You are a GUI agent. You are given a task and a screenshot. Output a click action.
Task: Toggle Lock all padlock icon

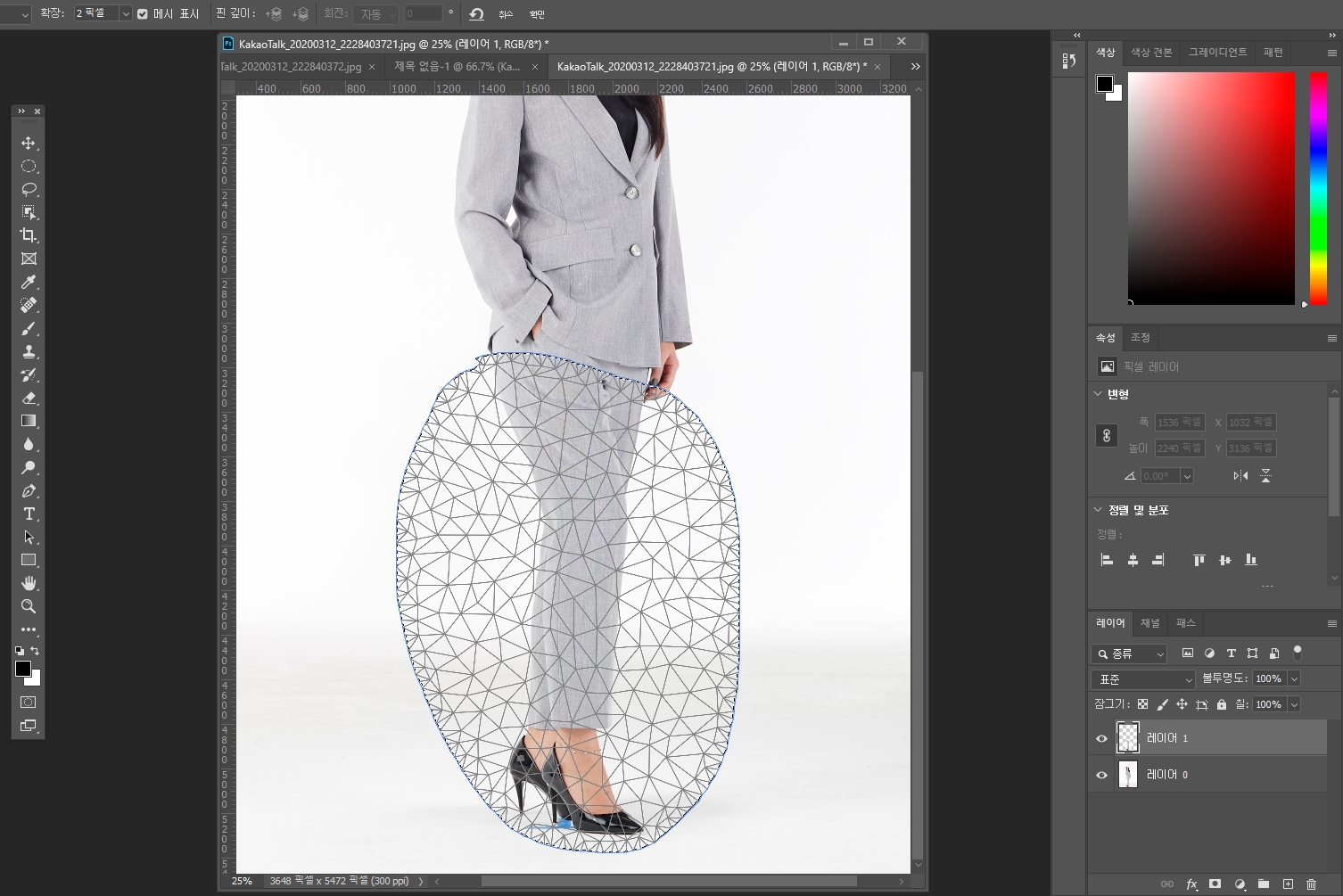pos(1222,704)
